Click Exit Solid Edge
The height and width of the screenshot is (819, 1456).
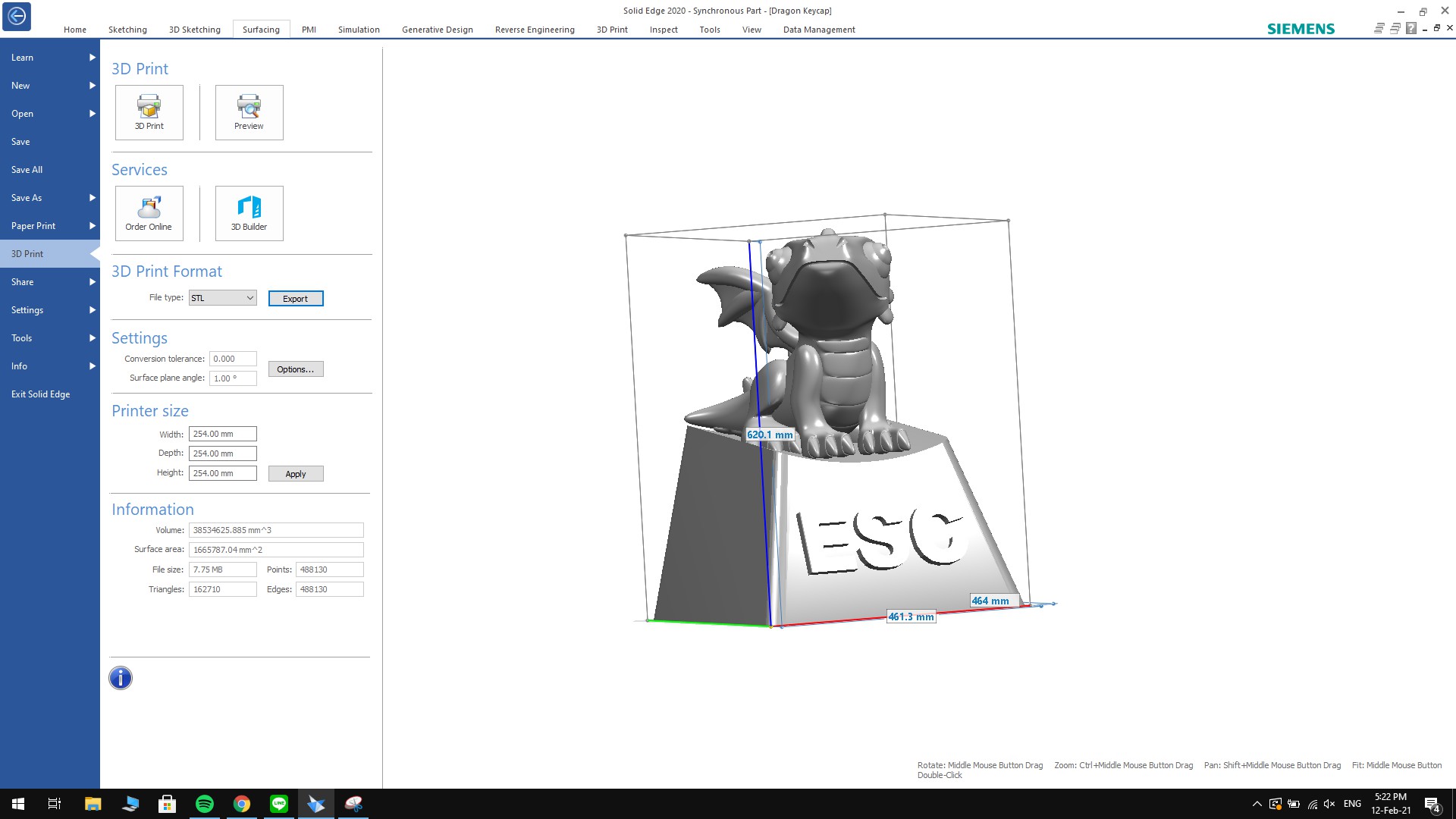50,394
